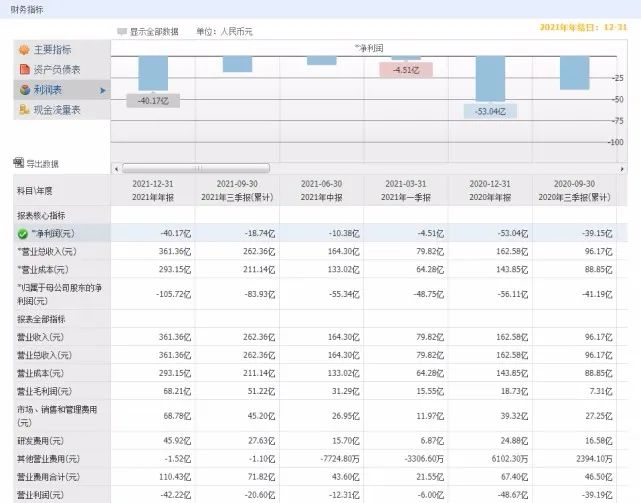Image resolution: width=641 pixels, height=503 pixels.
Task: Click the 报表全部指标 section header
Action: [x=41, y=319]
